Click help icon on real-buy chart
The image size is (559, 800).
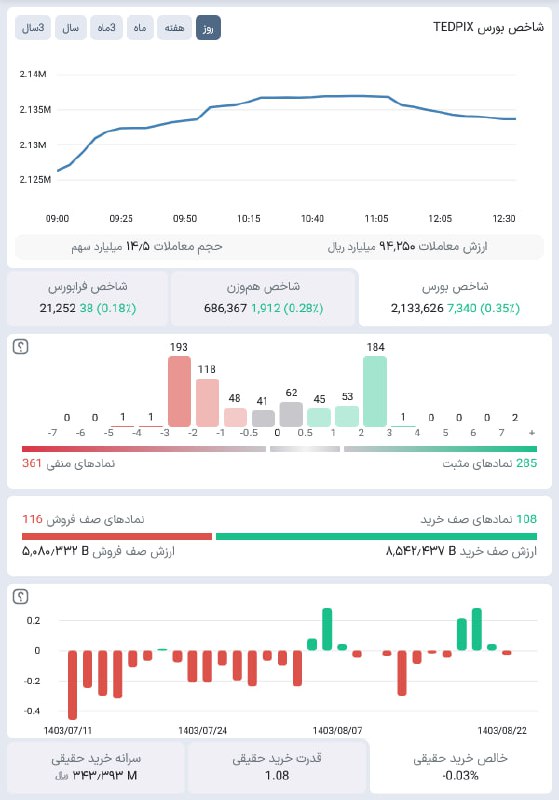[x=20, y=596]
